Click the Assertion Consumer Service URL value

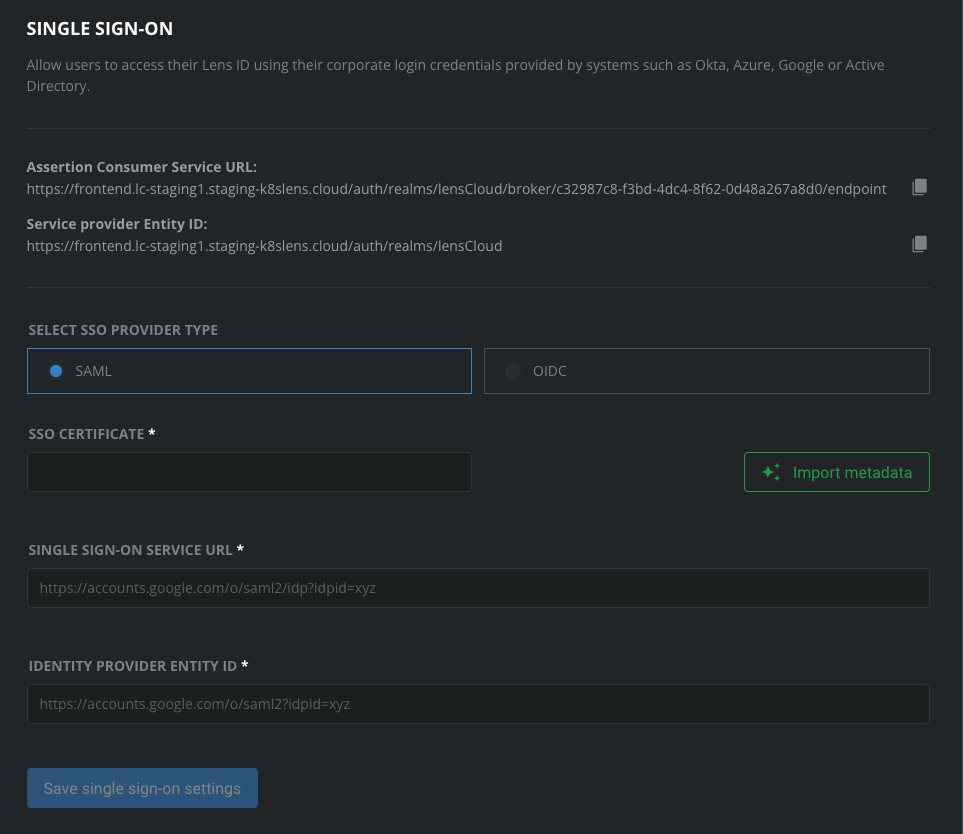[456, 189]
